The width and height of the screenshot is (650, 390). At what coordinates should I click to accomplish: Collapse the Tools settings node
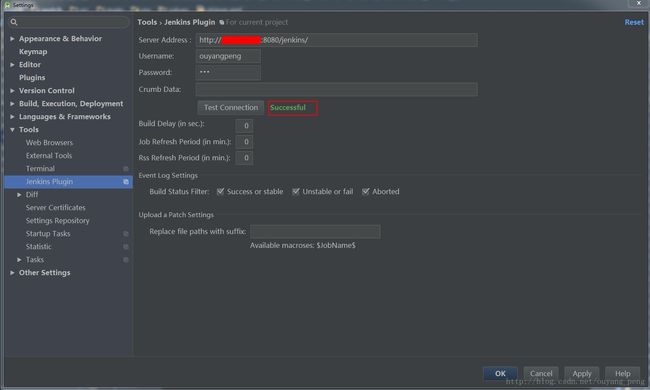pos(12,130)
